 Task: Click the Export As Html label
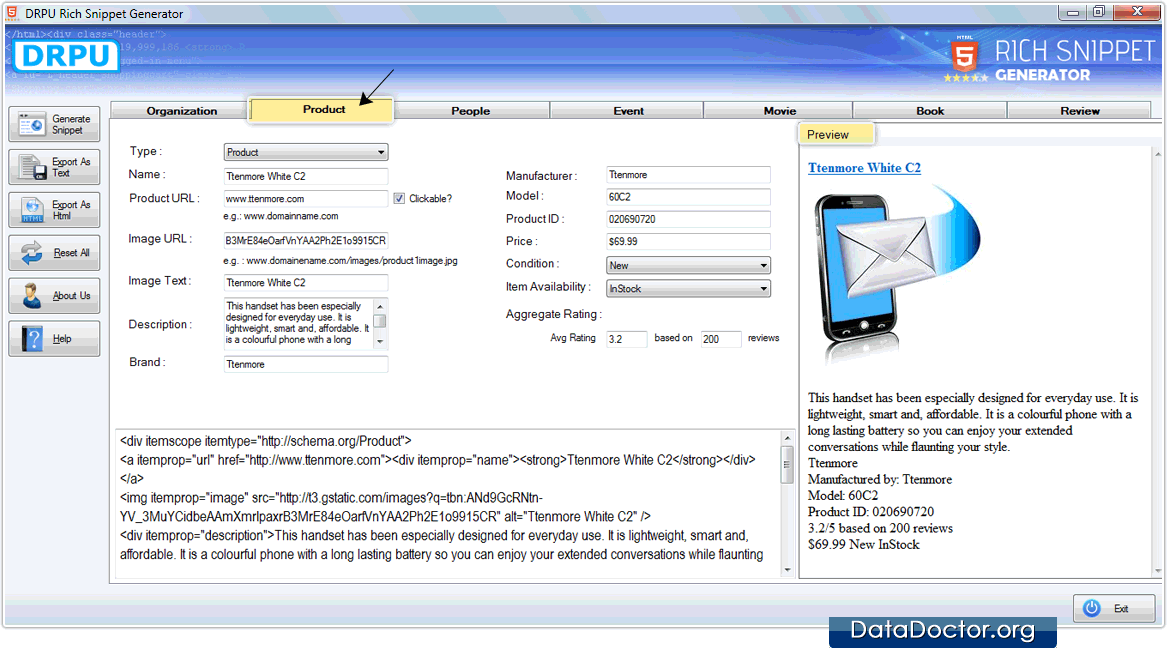click(71, 211)
